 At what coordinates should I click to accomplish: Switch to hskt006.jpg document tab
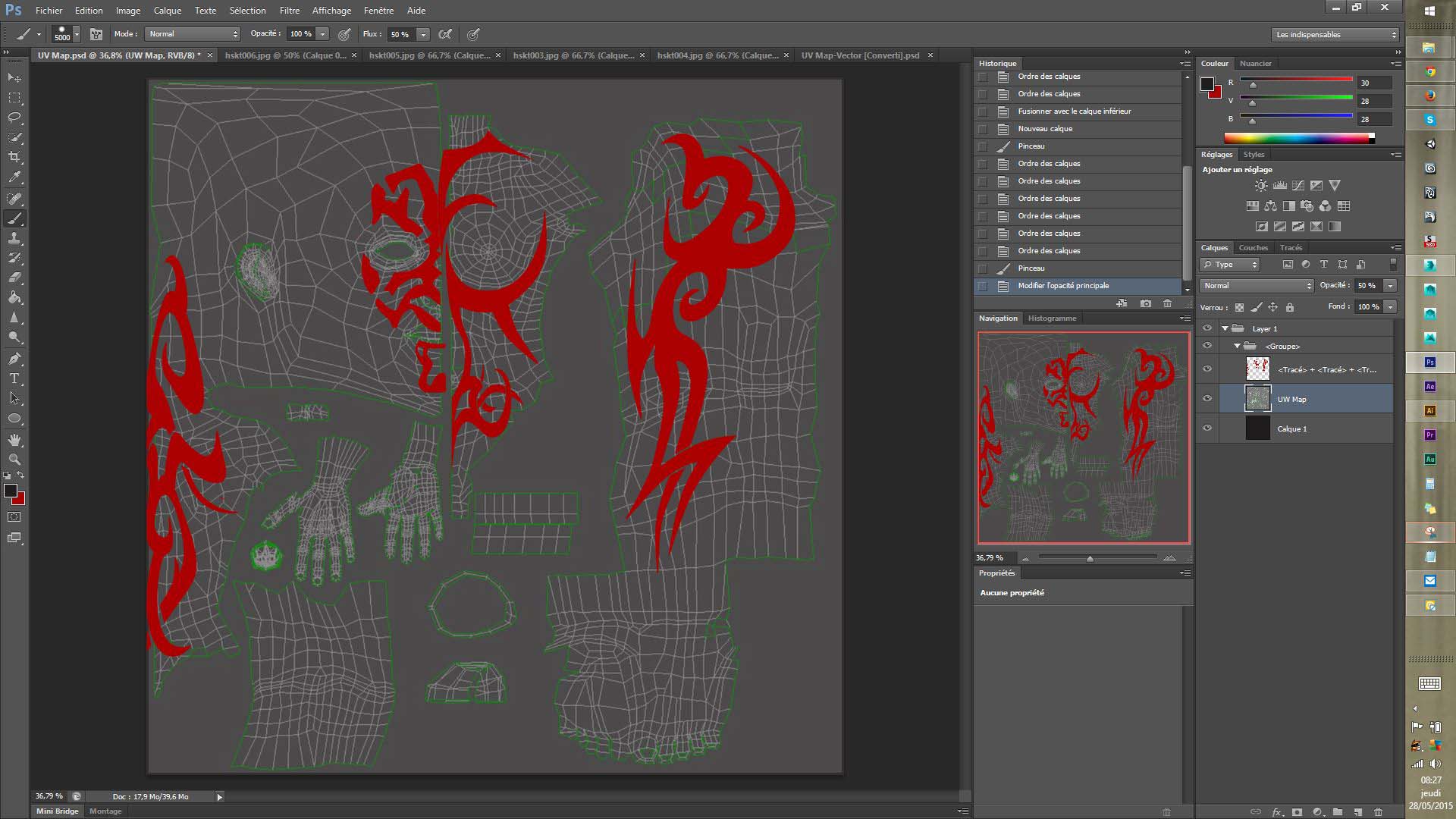(x=285, y=55)
